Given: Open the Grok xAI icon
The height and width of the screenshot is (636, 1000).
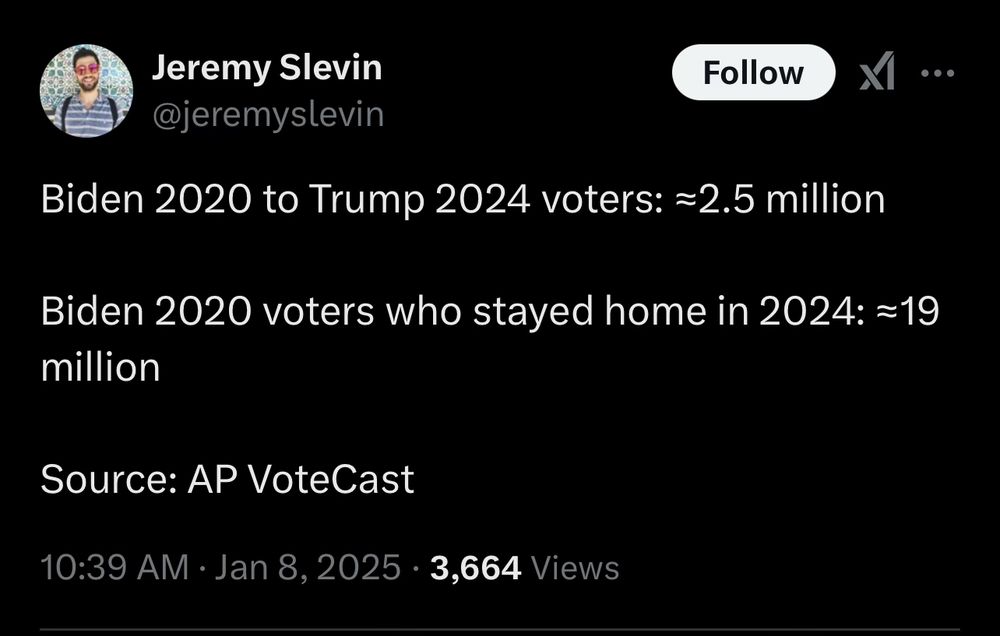Looking at the screenshot, I should click(876, 72).
